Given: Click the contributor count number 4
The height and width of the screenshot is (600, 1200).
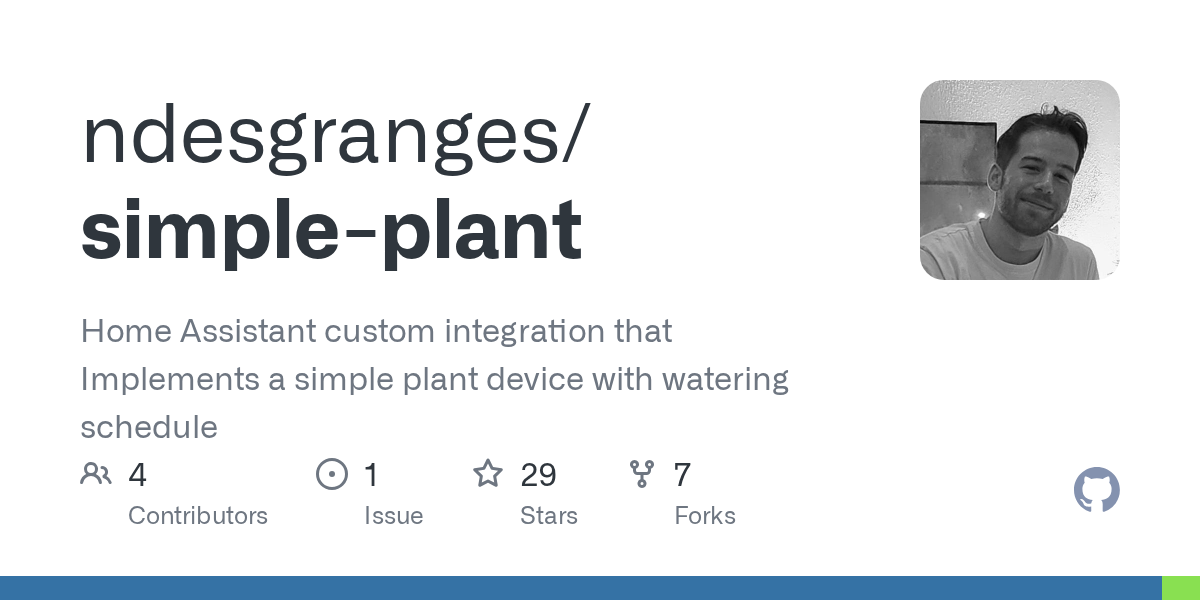Looking at the screenshot, I should coord(138,475).
